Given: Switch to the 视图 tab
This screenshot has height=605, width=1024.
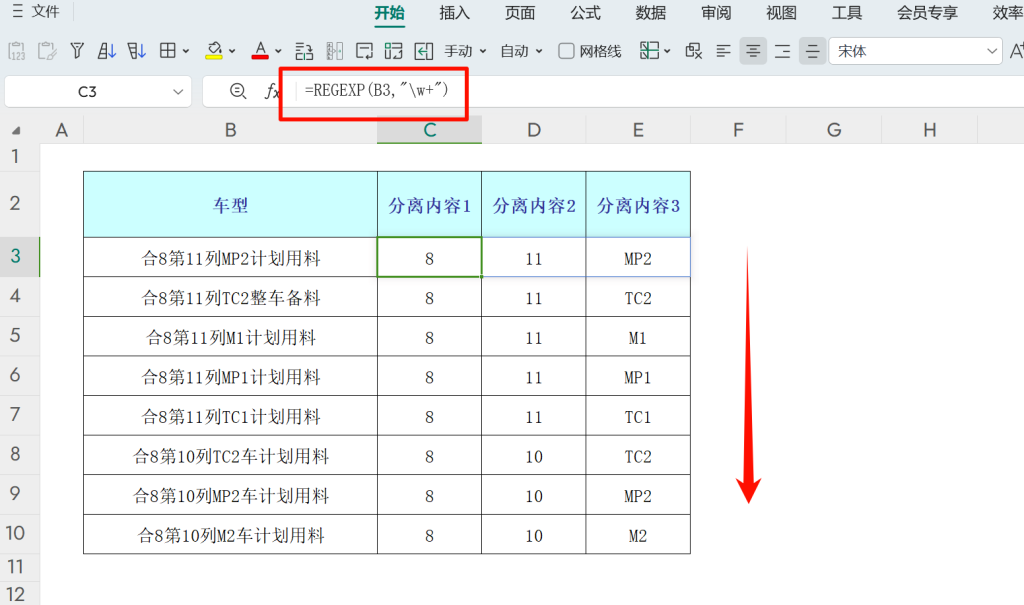Looking at the screenshot, I should point(781,12).
